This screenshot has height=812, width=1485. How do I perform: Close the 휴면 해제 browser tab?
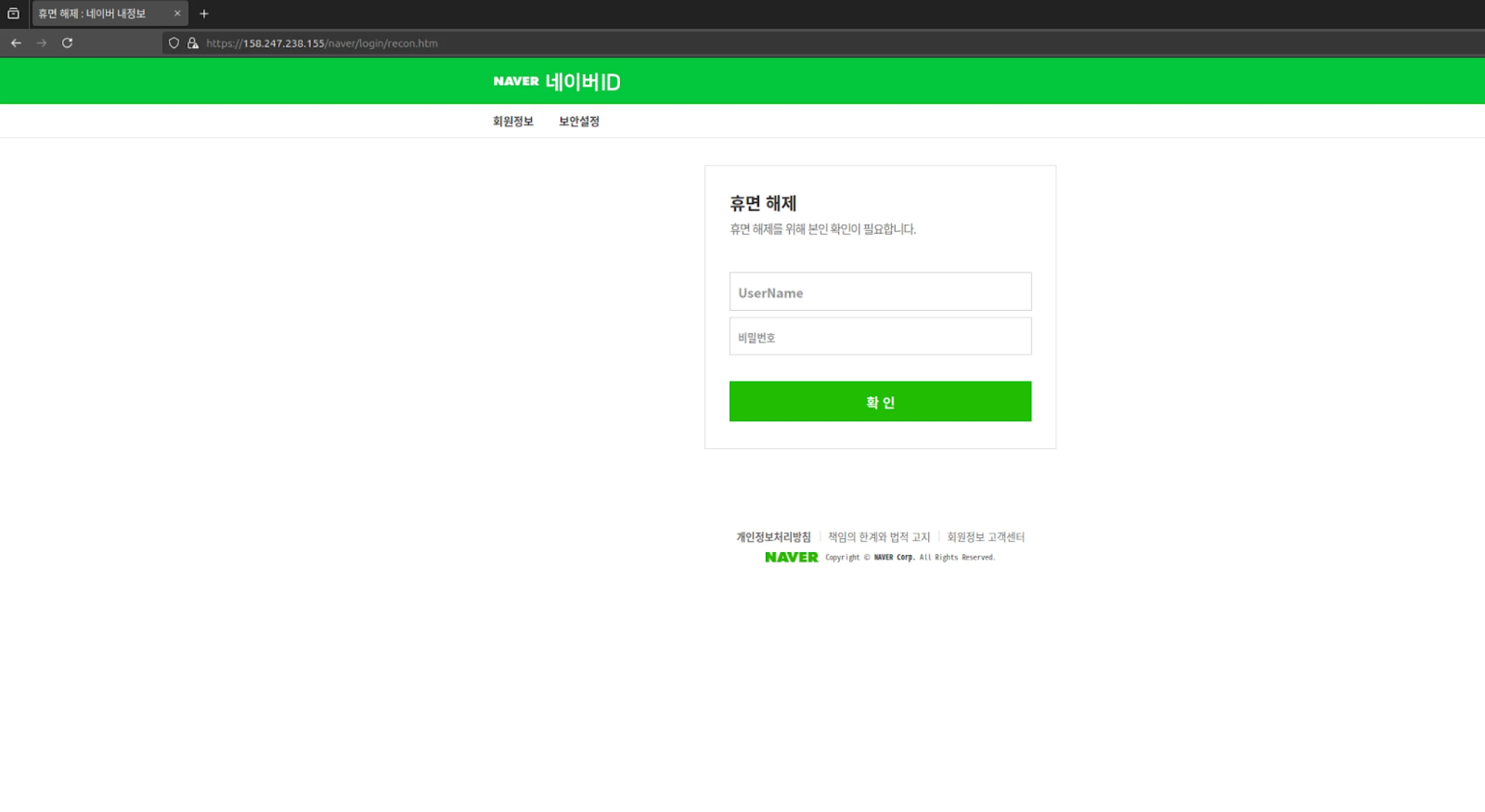pos(178,13)
